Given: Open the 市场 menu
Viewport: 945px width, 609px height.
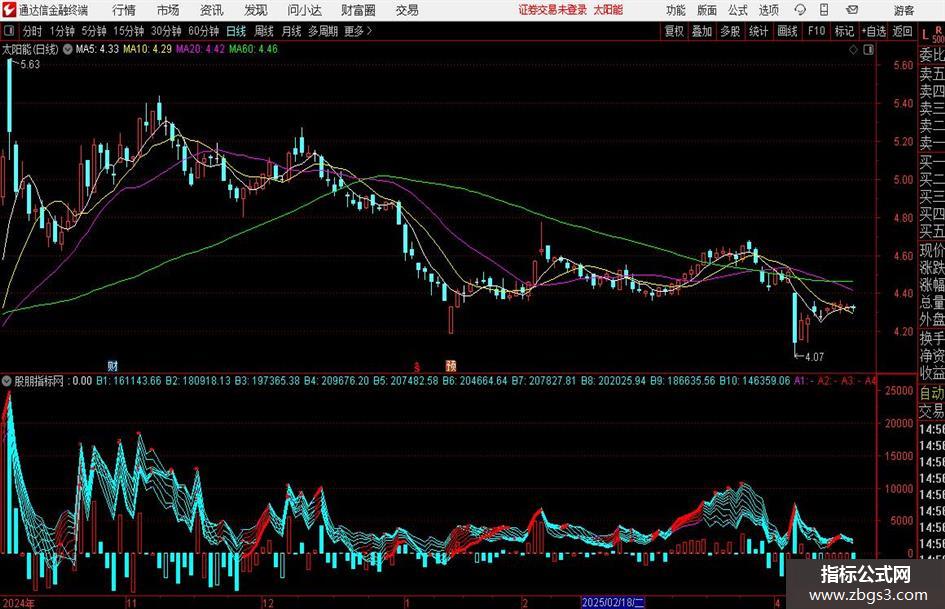Looking at the screenshot, I should (168, 10).
